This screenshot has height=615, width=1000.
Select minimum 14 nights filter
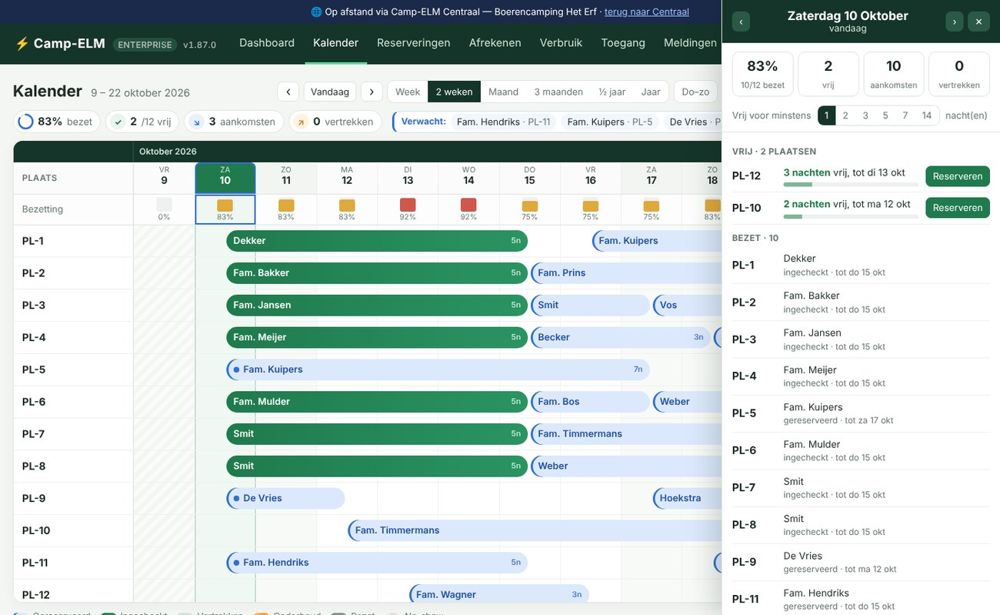(927, 115)
